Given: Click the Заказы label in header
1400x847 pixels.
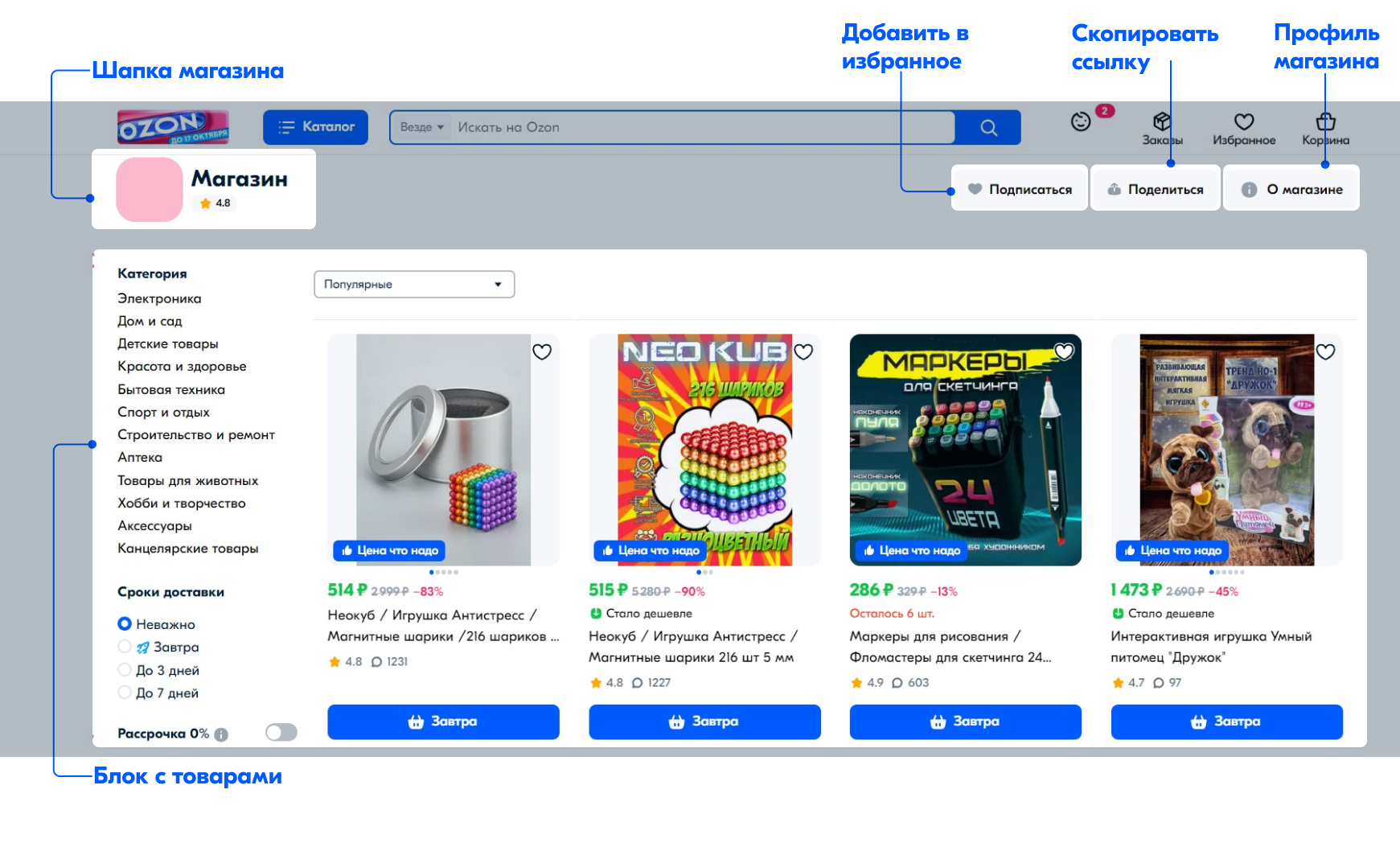Looking at the screenshot, I should [x=1162, y=140].
